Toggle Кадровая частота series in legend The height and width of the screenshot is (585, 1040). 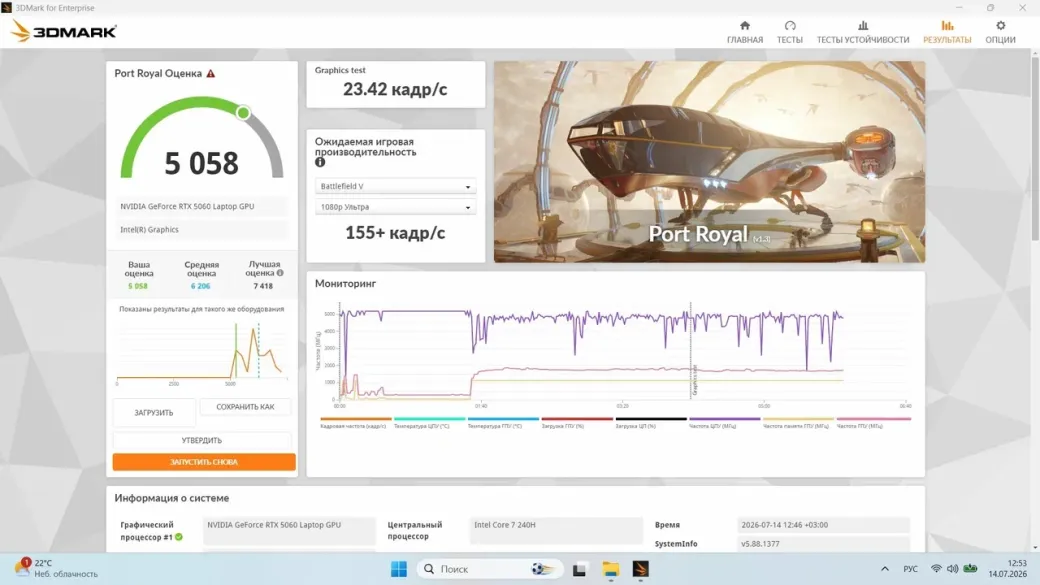pos(356,422)
